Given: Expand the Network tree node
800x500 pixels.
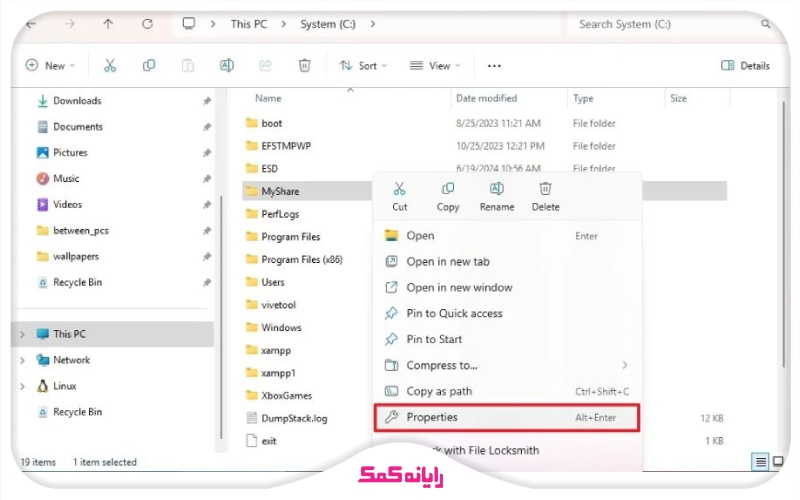Looking at the screenshot, I should 22,360.
